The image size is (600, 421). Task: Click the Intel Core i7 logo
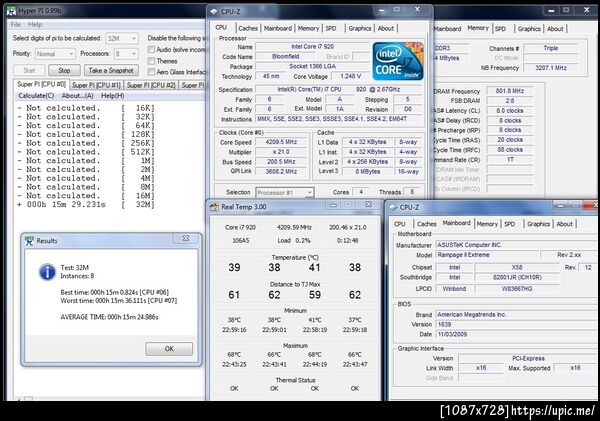pos(398,61)
